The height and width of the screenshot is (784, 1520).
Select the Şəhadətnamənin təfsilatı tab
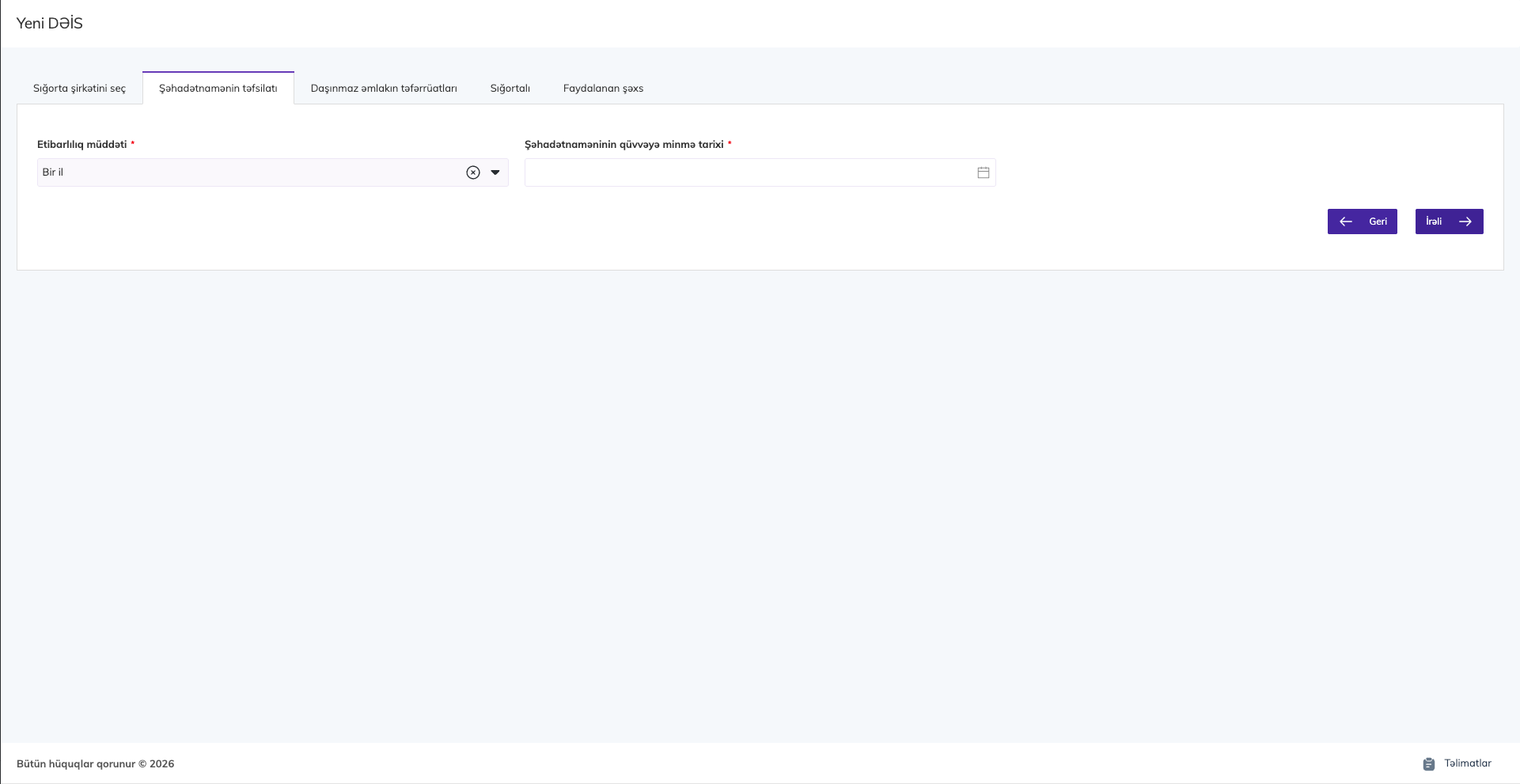[218, 89]
